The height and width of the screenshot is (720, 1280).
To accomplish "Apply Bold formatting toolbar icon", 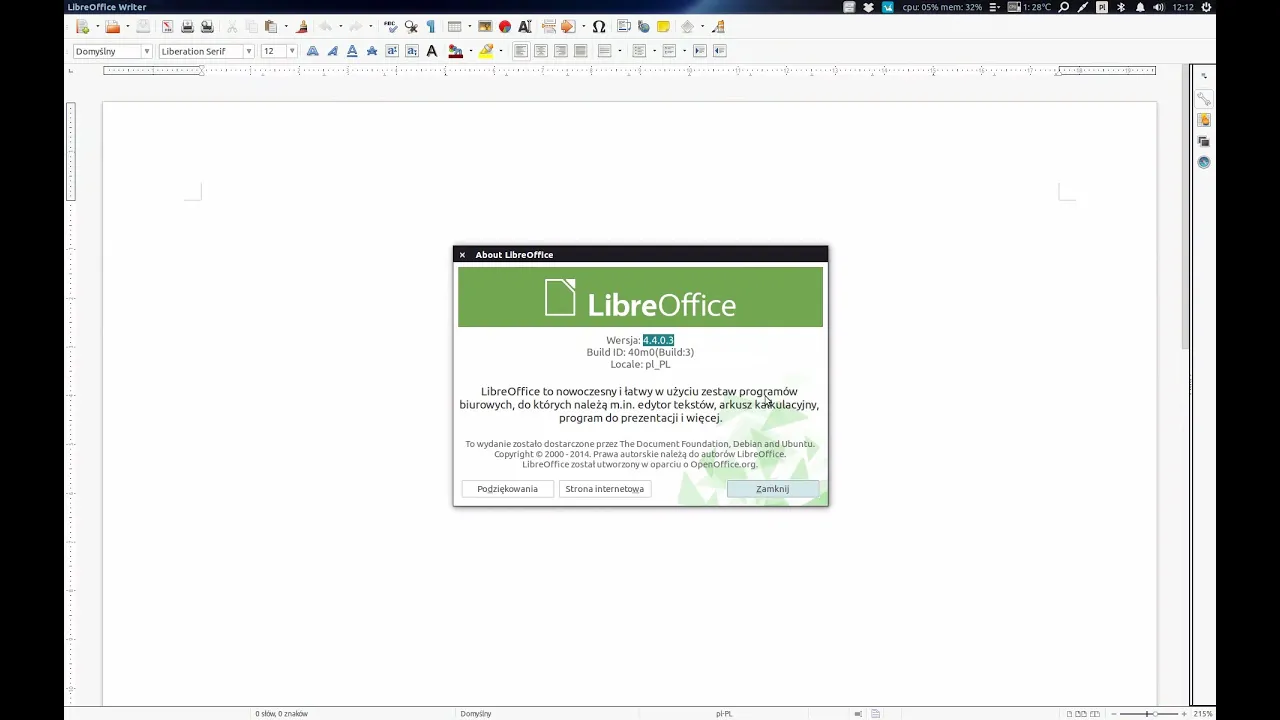I will coord(312,51).
